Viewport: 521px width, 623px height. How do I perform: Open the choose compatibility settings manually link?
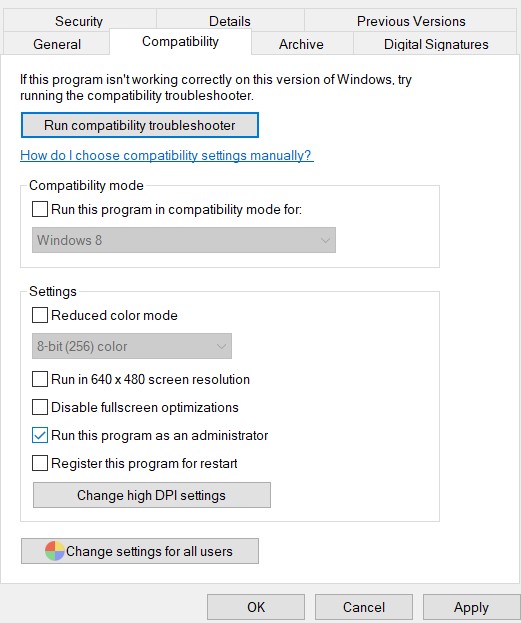point(167,155)
